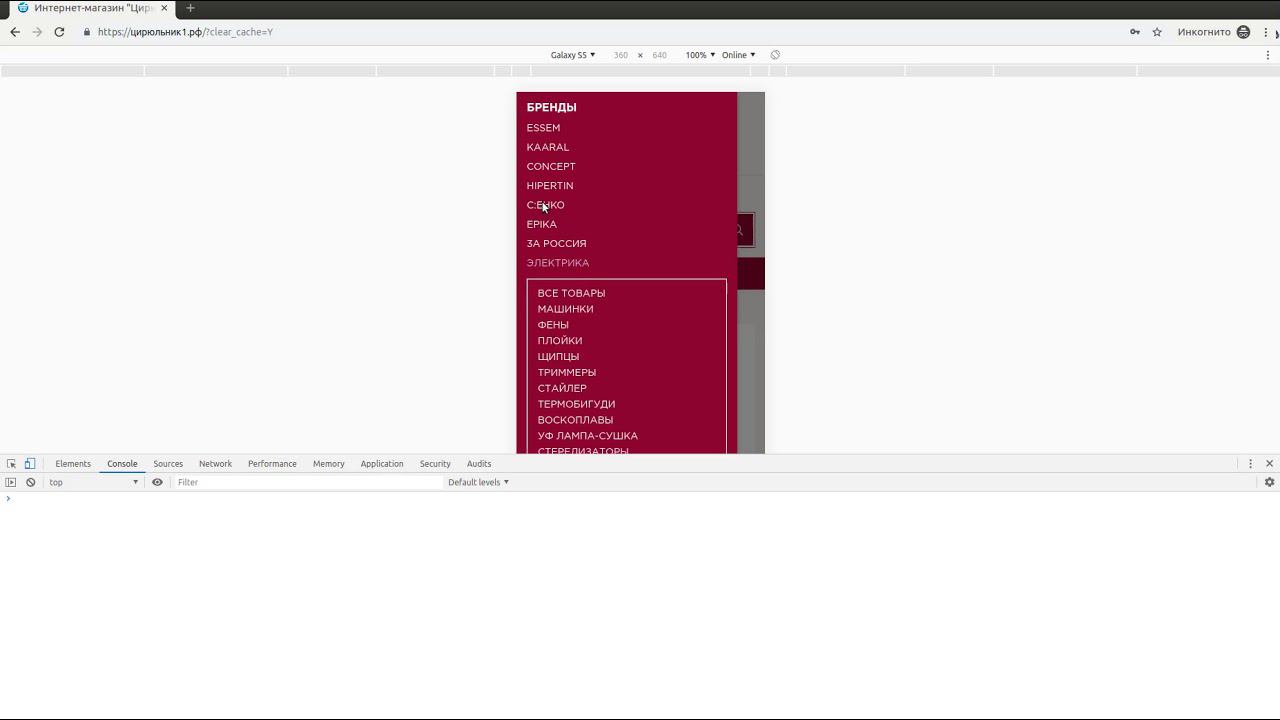The width and height of the screenshot is (1280, 720).
Task: Close the Интернет-магазин browser tab
Action: (164, 8)
